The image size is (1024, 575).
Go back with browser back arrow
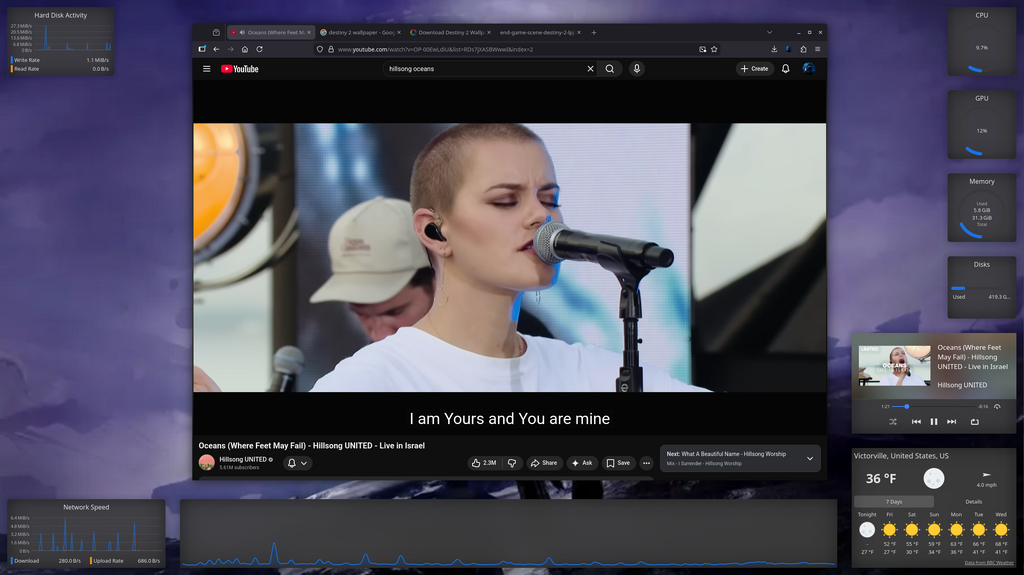click(x=216, y=49)
